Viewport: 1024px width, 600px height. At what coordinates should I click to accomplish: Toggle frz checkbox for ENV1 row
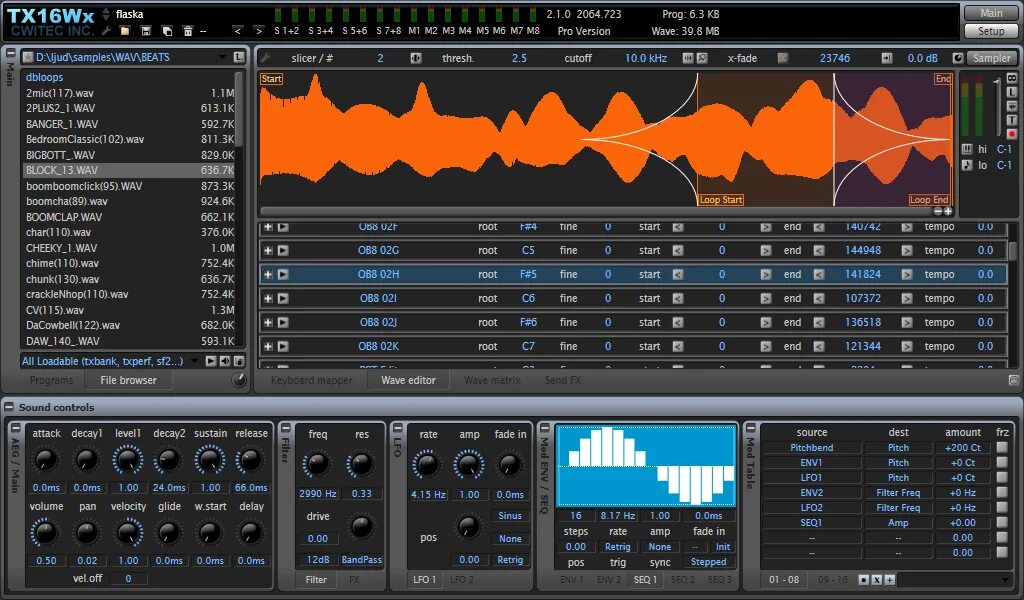tap(1002, 462)
